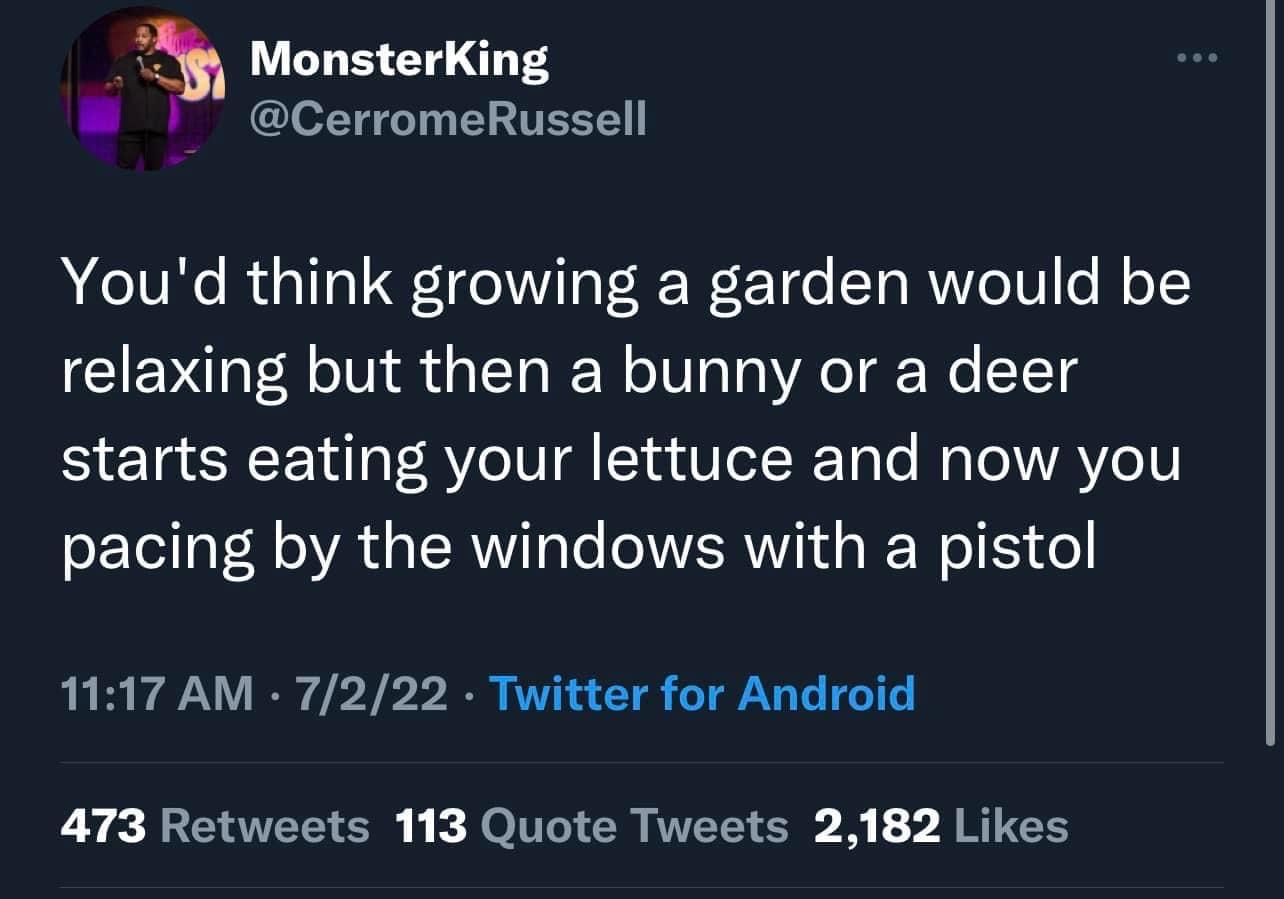Open MonsterKing's profile picture
The image size is (1284, 899).
142,90
